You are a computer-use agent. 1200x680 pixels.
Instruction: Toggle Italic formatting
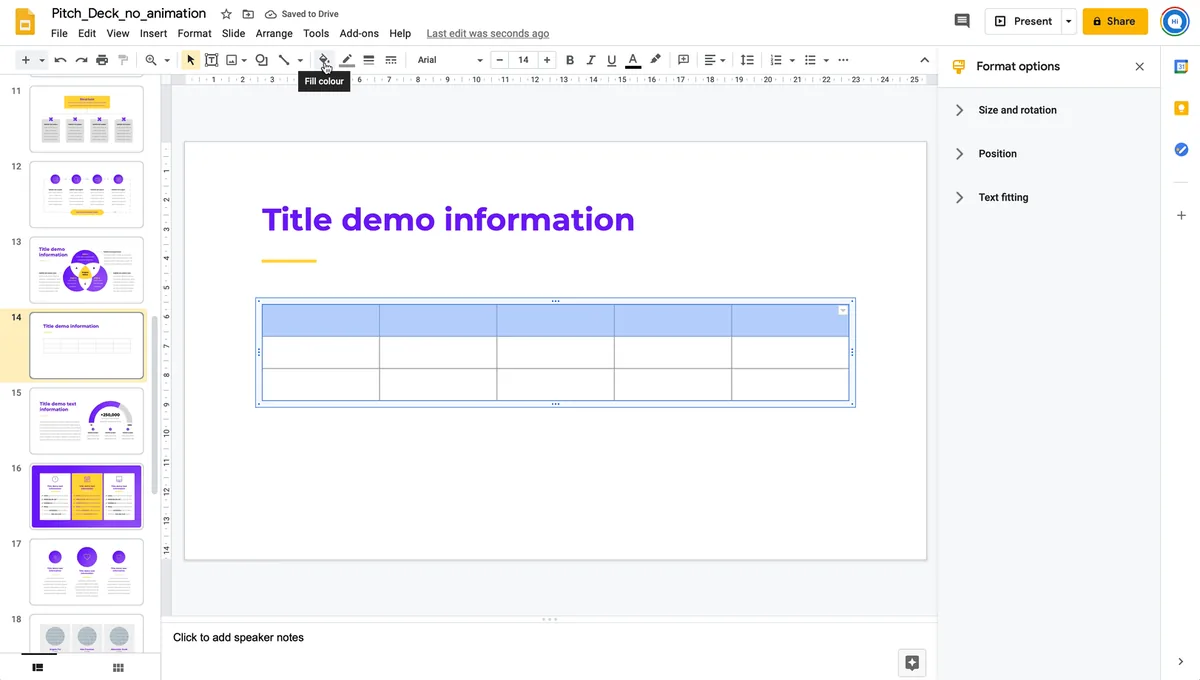click(591, 60)
